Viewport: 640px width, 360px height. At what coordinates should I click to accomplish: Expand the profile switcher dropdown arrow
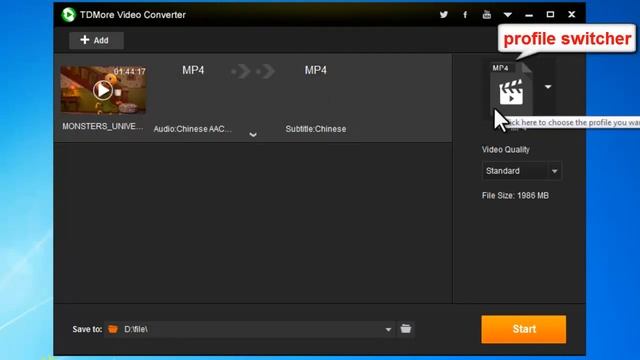(x=548, y=87)
